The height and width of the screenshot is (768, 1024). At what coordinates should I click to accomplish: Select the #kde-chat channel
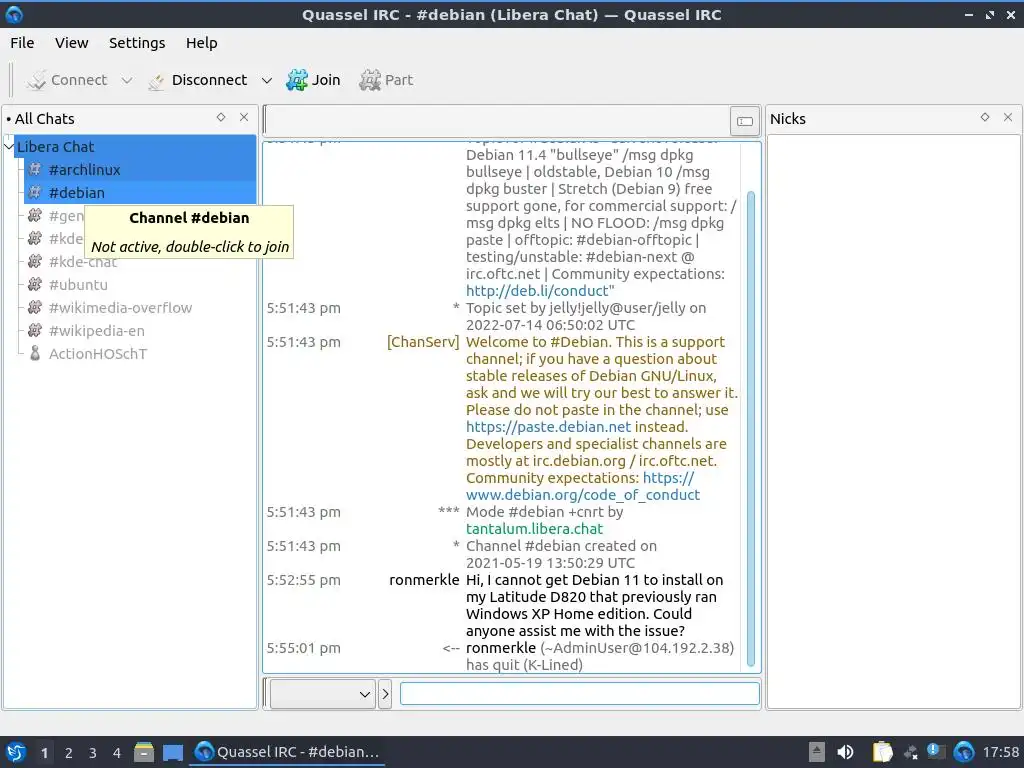pos(83,262)
